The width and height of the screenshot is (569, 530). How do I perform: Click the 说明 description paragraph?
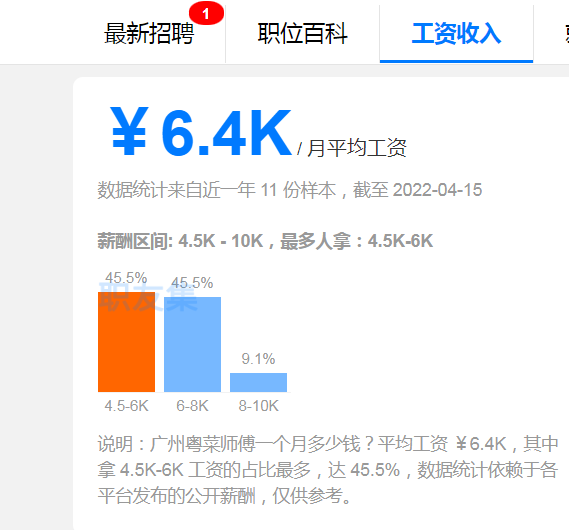tap(328, 470)
